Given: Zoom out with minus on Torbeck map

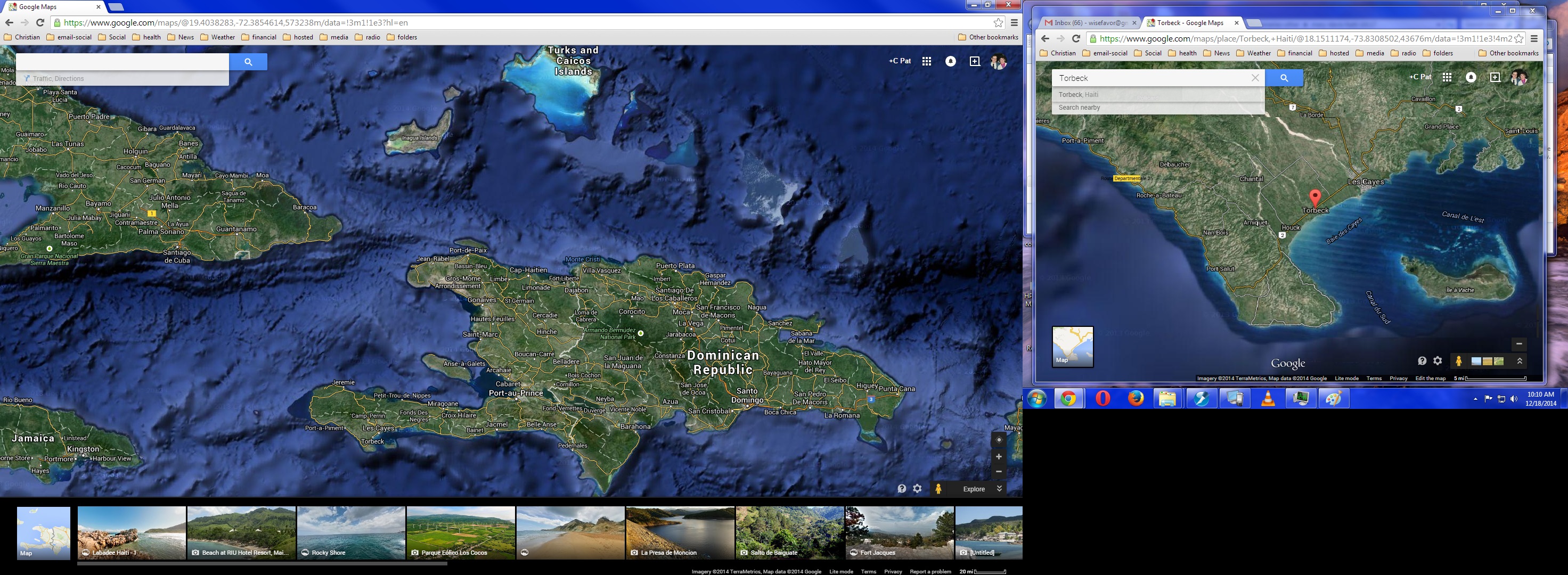Looking at the screenshot, I should tap(1518, 344).
